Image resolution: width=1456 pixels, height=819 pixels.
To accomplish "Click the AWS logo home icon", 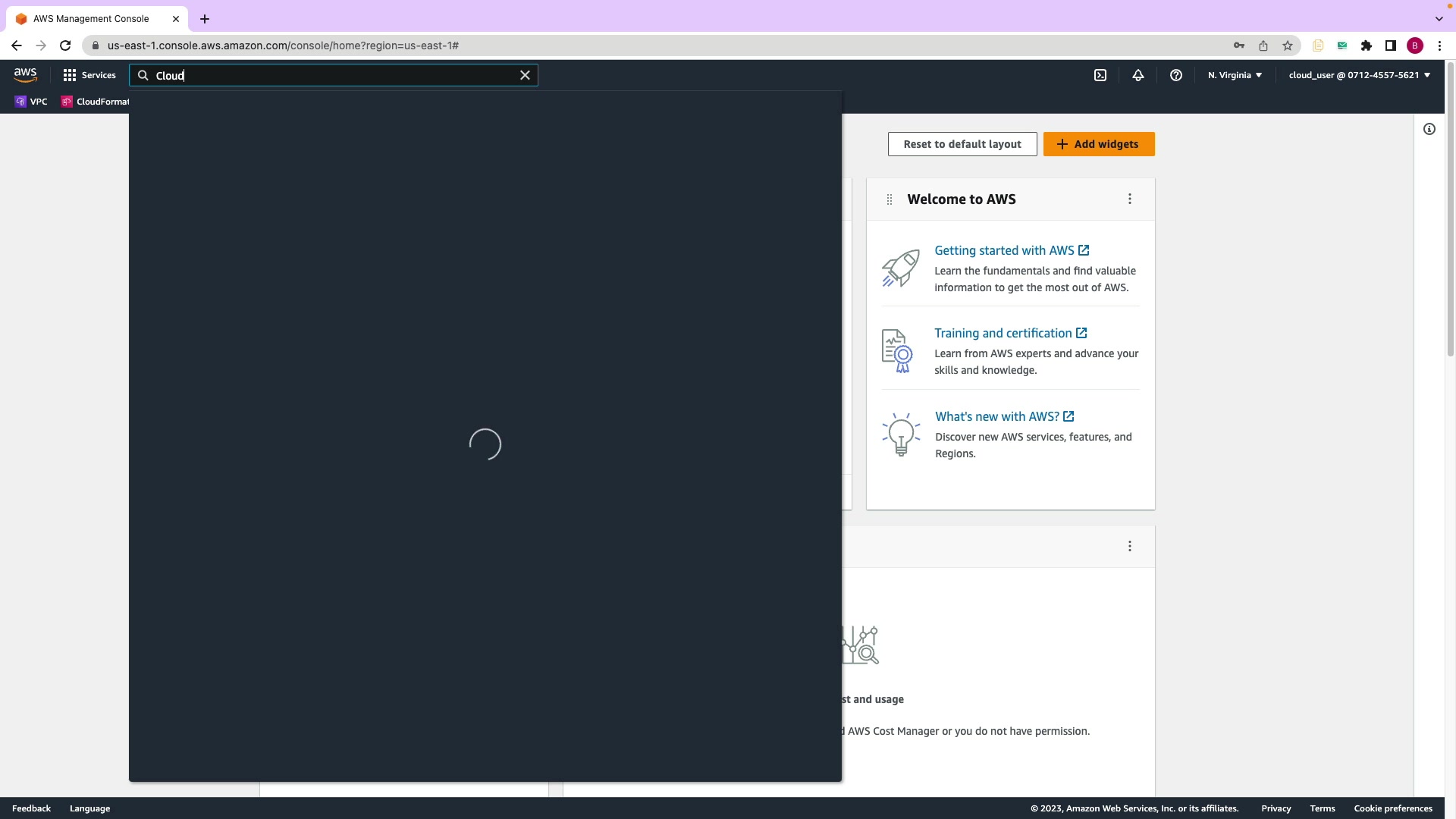I will click(x=25, y=75).
